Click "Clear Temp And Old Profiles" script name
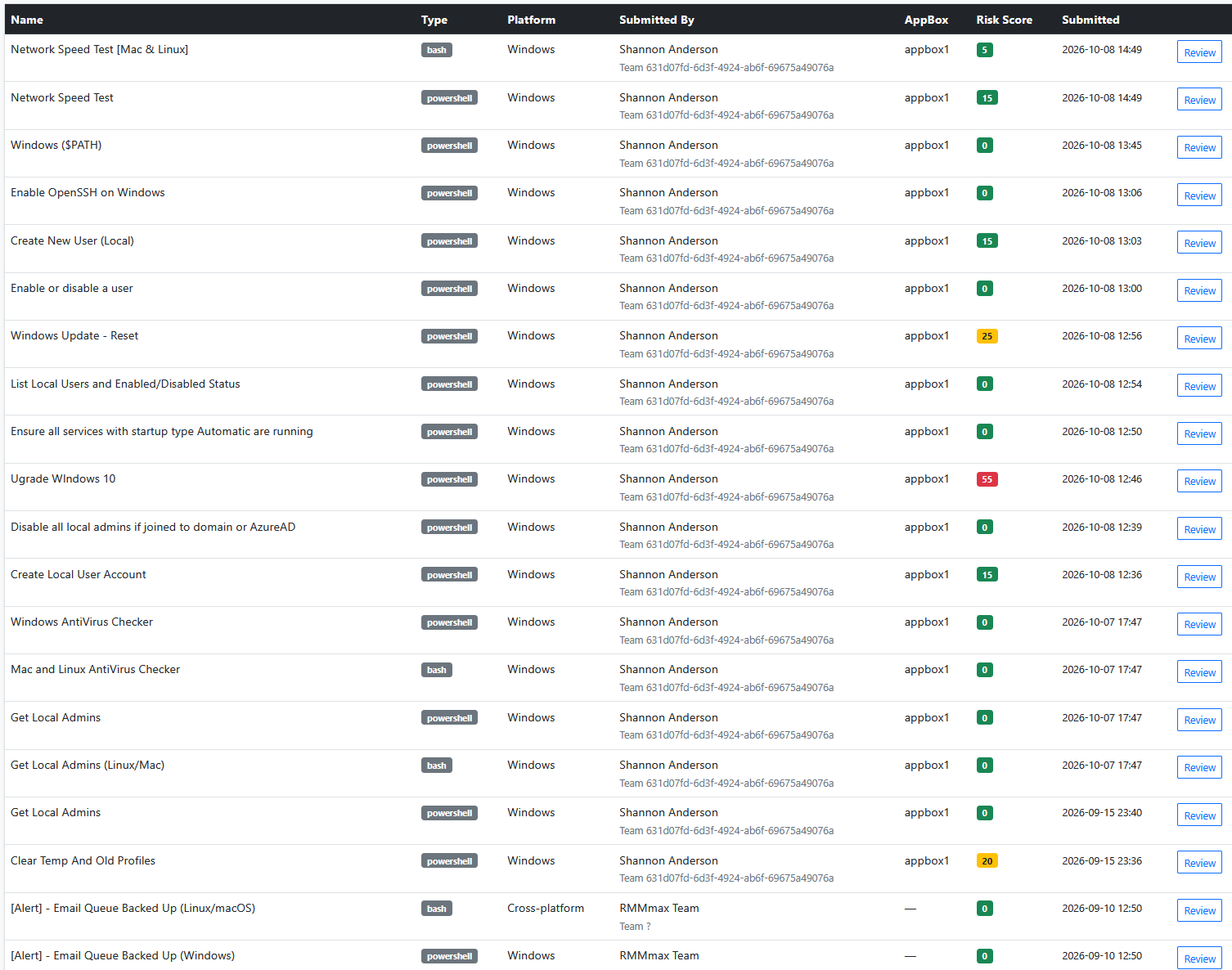The width and height of the screenshot is (1232, 970). click(x=83, y=860)
